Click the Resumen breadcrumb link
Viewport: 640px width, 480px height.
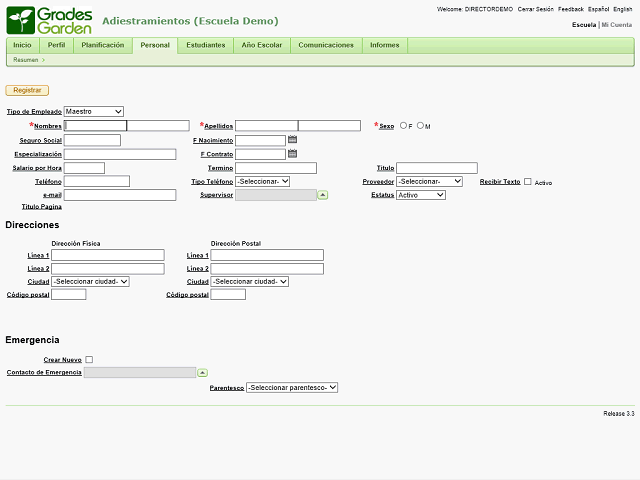tap(25, 60)
